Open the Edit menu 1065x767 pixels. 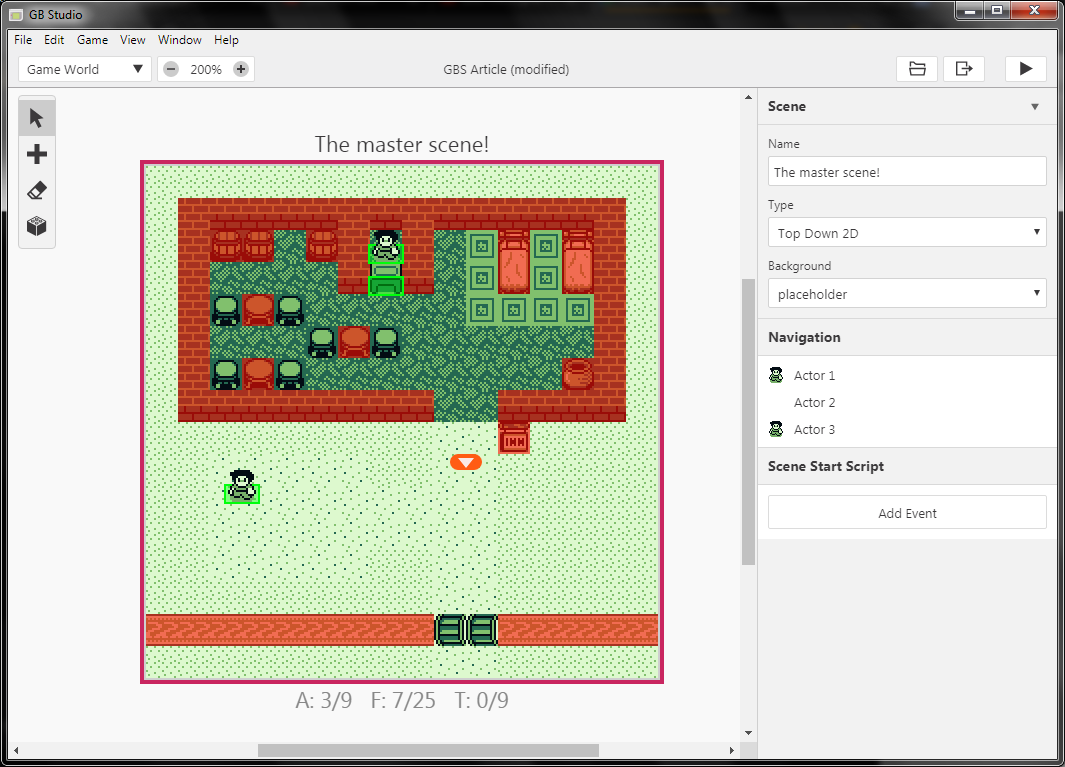click(x=54, y=40)
